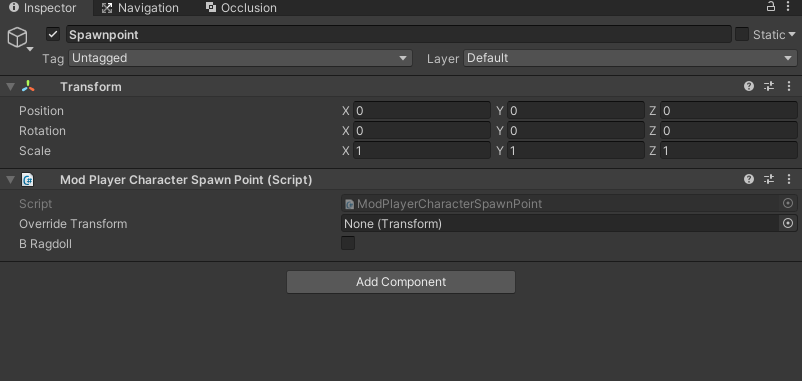The image size is (802, 381).
Task: Click the Add Component button
Action: 400,282
